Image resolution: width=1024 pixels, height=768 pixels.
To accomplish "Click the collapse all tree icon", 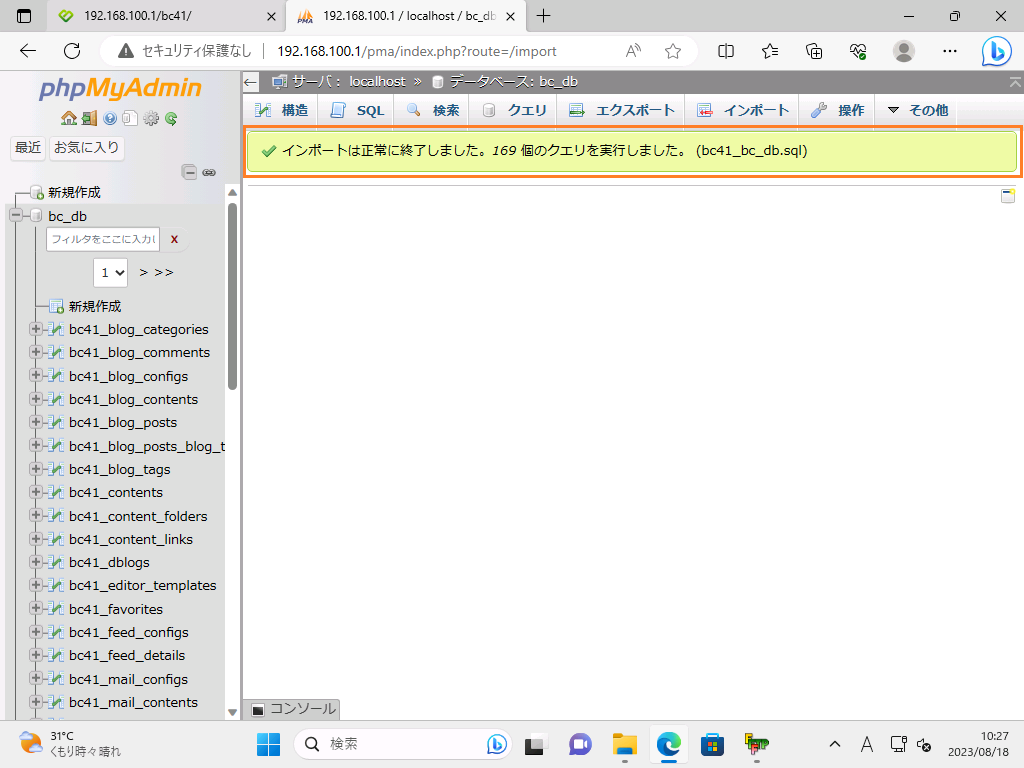I will pyautogui.click(x=189, y=172).
